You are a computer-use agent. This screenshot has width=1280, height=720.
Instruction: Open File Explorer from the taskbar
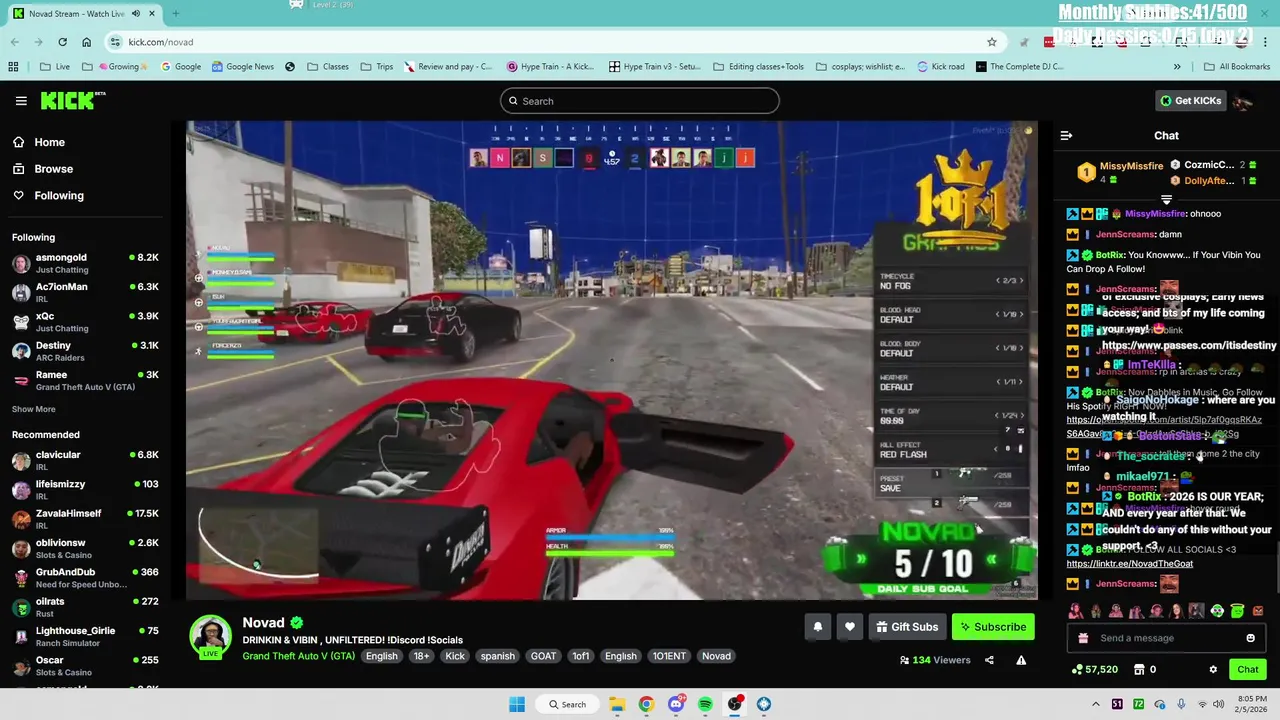pos(617,704)
